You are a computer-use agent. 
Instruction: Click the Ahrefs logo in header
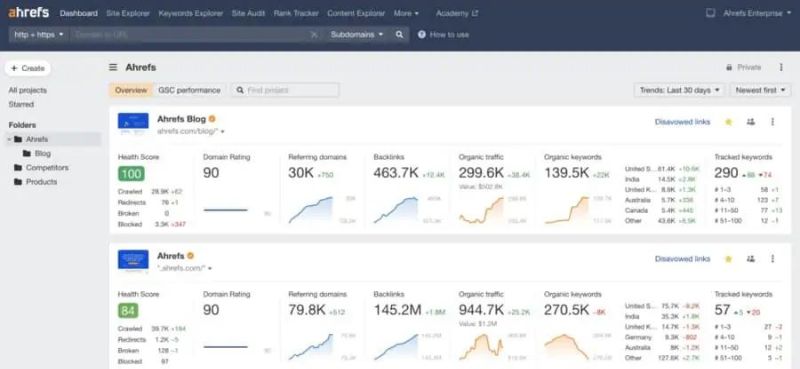pyautogui.click(x=29, y=13)
